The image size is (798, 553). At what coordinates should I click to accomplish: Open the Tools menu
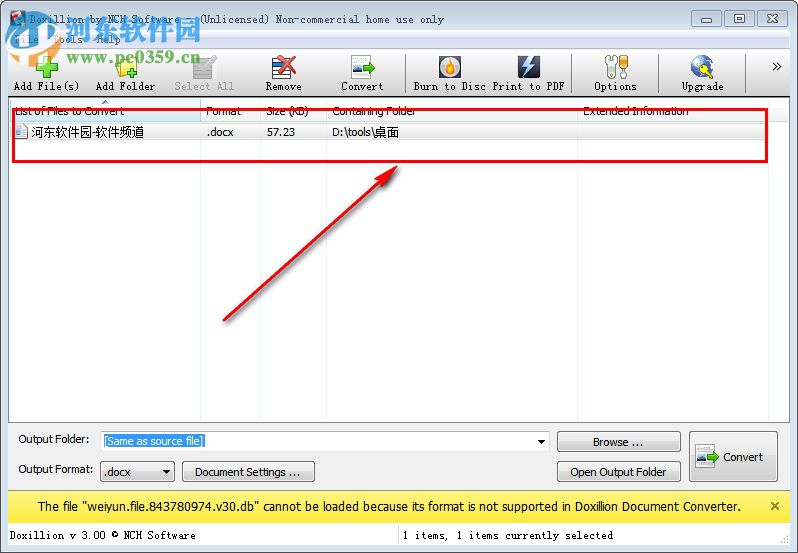point(68,39)
